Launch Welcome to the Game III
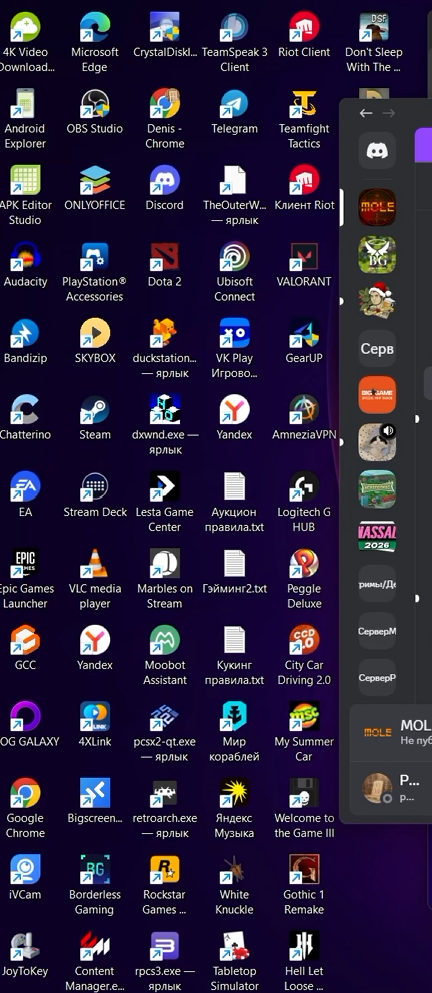Screen dimensions: 432x993 304,794
